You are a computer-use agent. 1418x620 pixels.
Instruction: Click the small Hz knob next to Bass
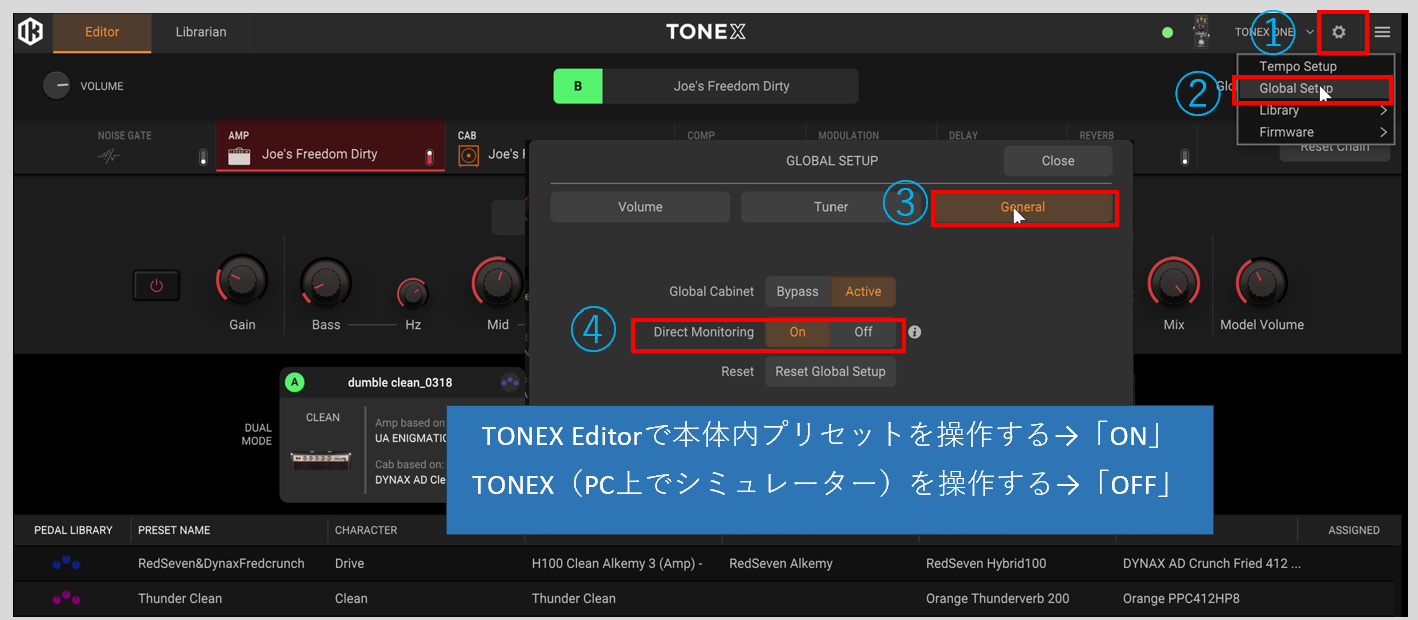click(x=413, y=293)
